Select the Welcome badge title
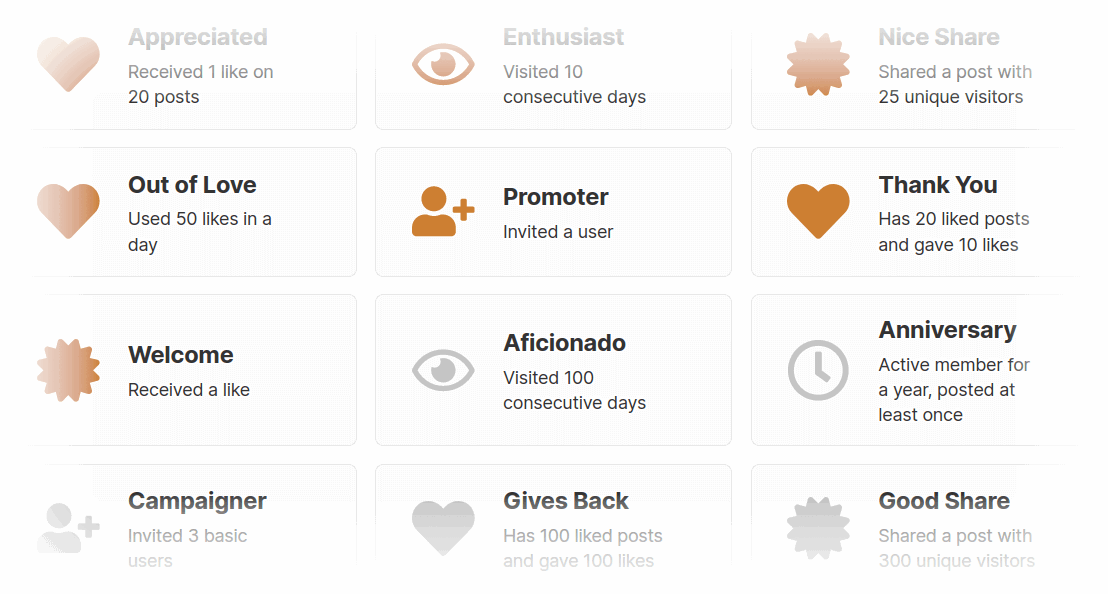Viewport: 1108px width, 594px height. click(180, 355)
